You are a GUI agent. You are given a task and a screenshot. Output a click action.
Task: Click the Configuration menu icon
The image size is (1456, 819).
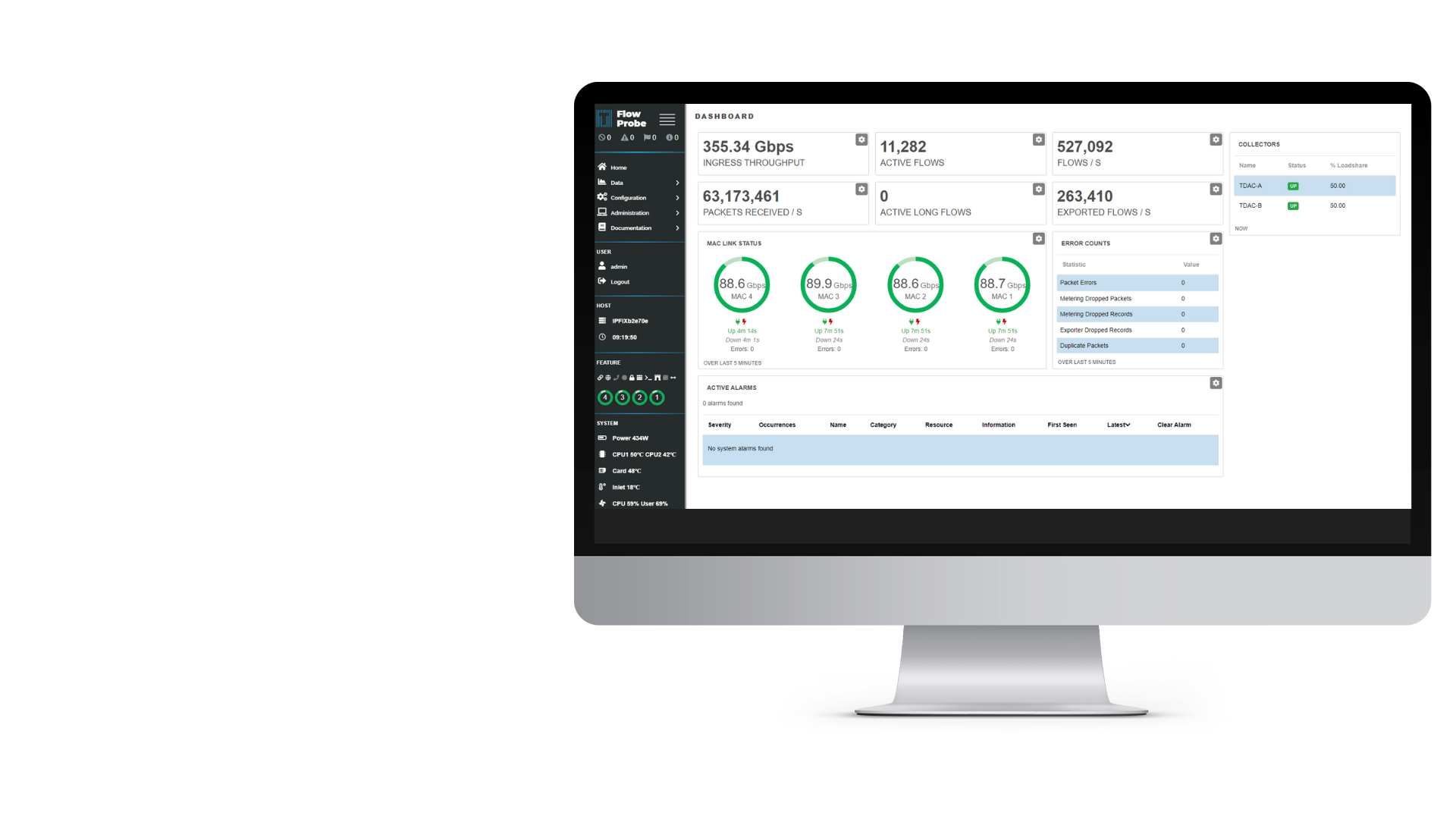click(x=603, y=197)
